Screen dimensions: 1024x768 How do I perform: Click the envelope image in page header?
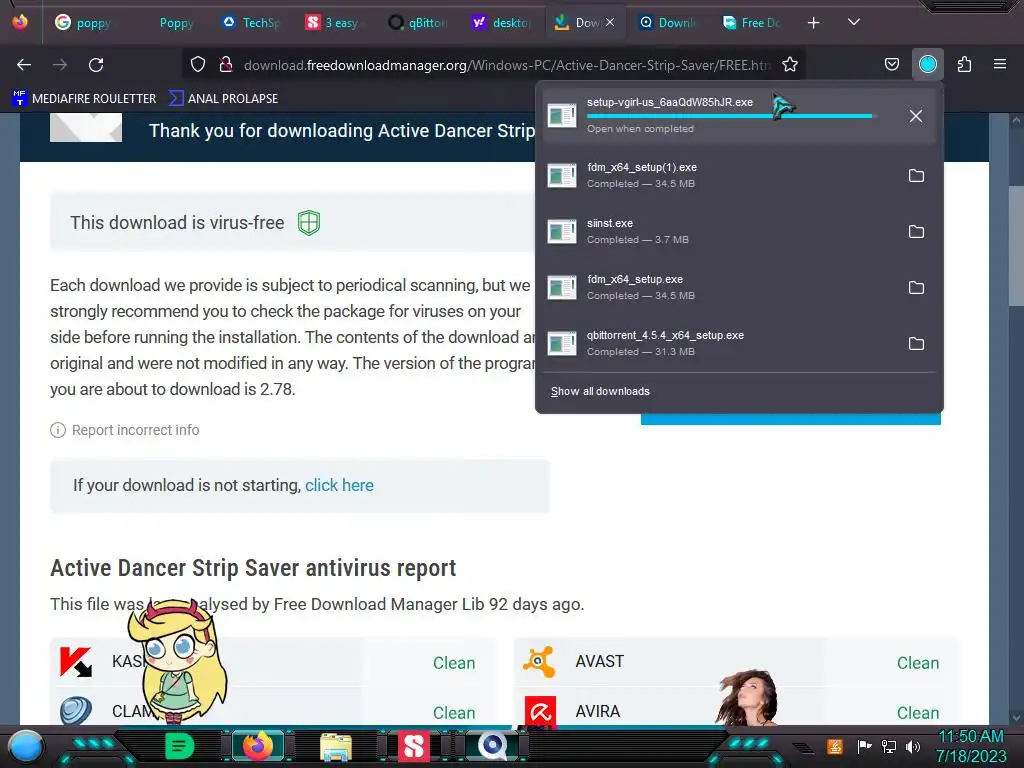click(86, 127)
